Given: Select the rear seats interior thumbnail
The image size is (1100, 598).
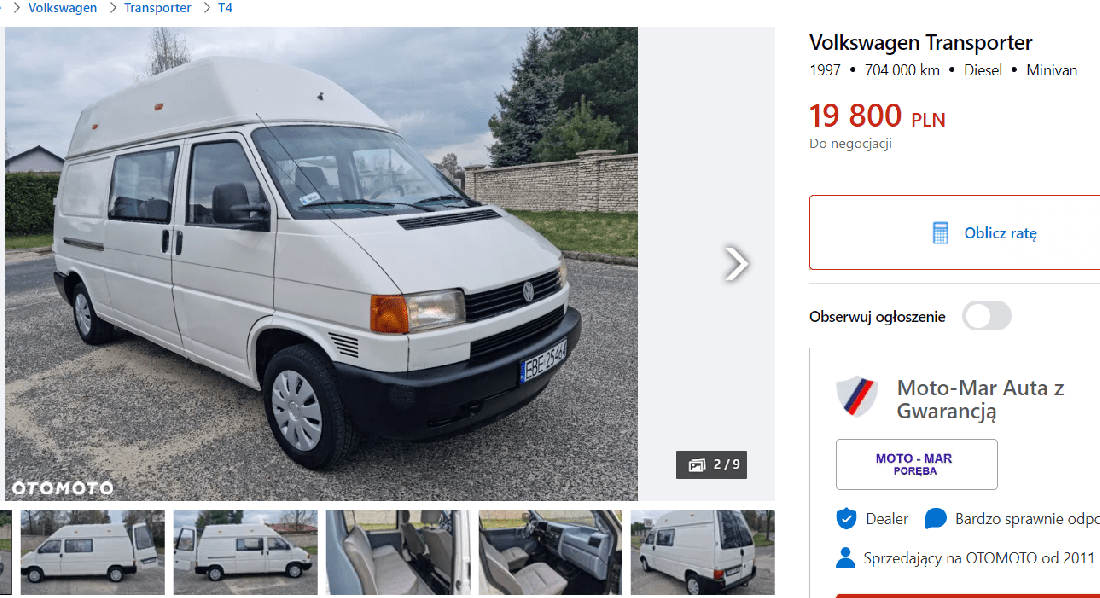Looking at the screenshot, I should tap(398, 552).
